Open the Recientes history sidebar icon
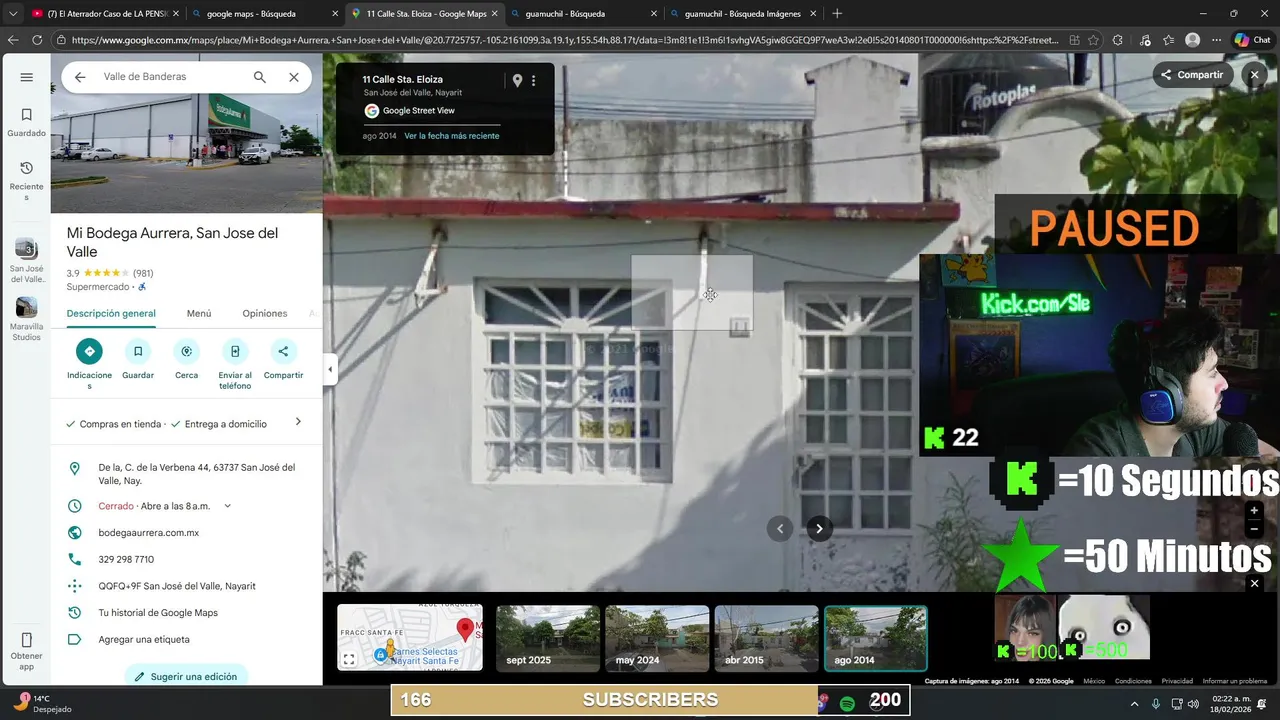The image size is (1280, 720). (x=27, y=180)
